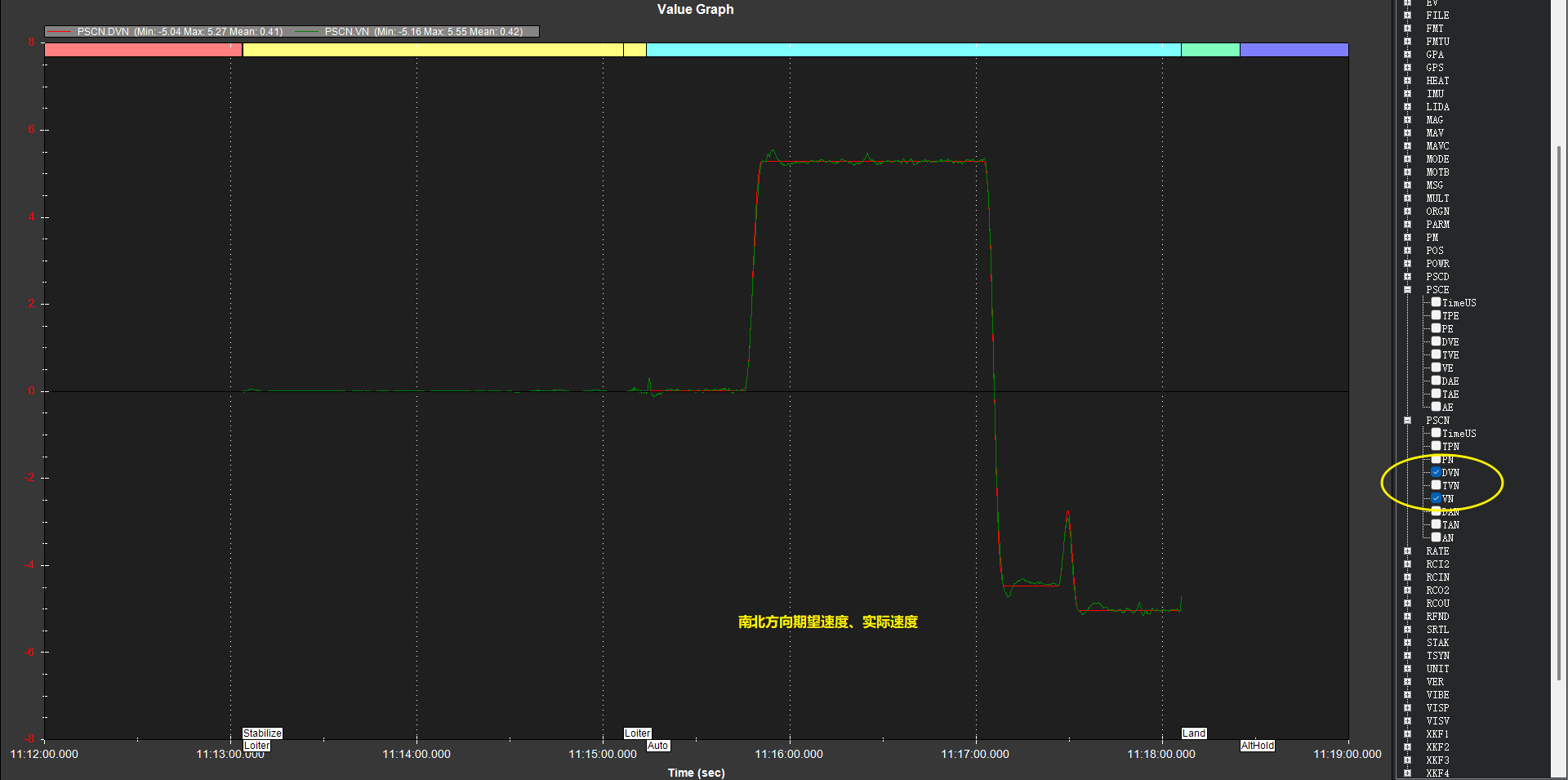The image size is (1568, 780).
Task: Click the Land mode marker label
Action: 1194,733
